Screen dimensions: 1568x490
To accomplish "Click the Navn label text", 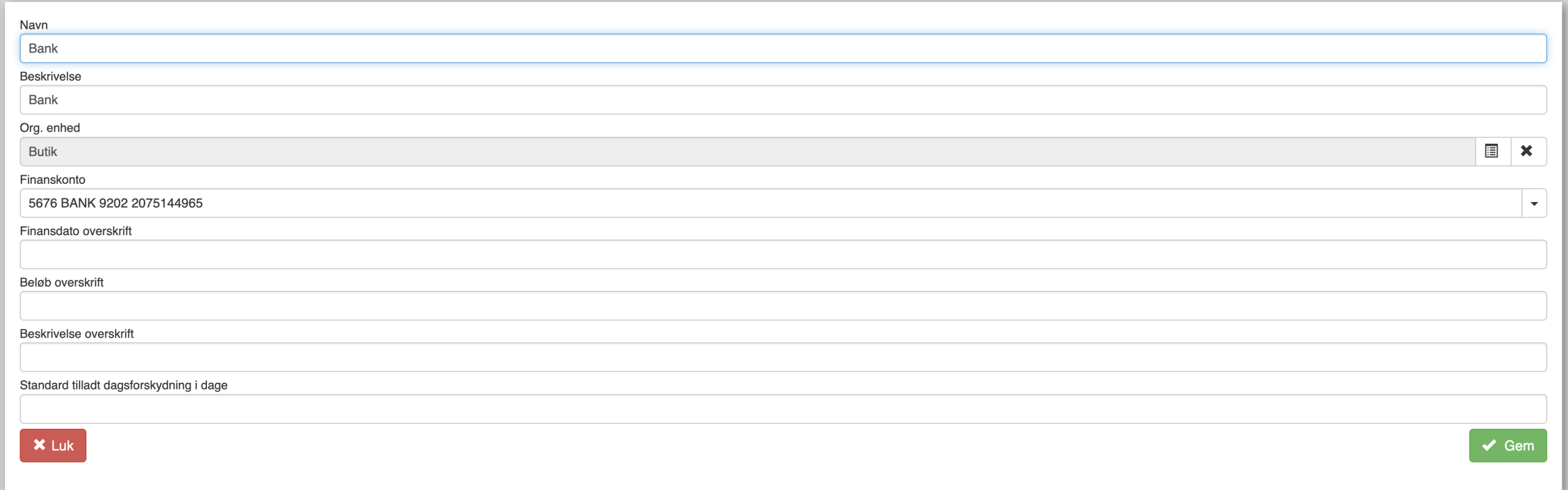I will pyautogui.click(x=34, y=25).
